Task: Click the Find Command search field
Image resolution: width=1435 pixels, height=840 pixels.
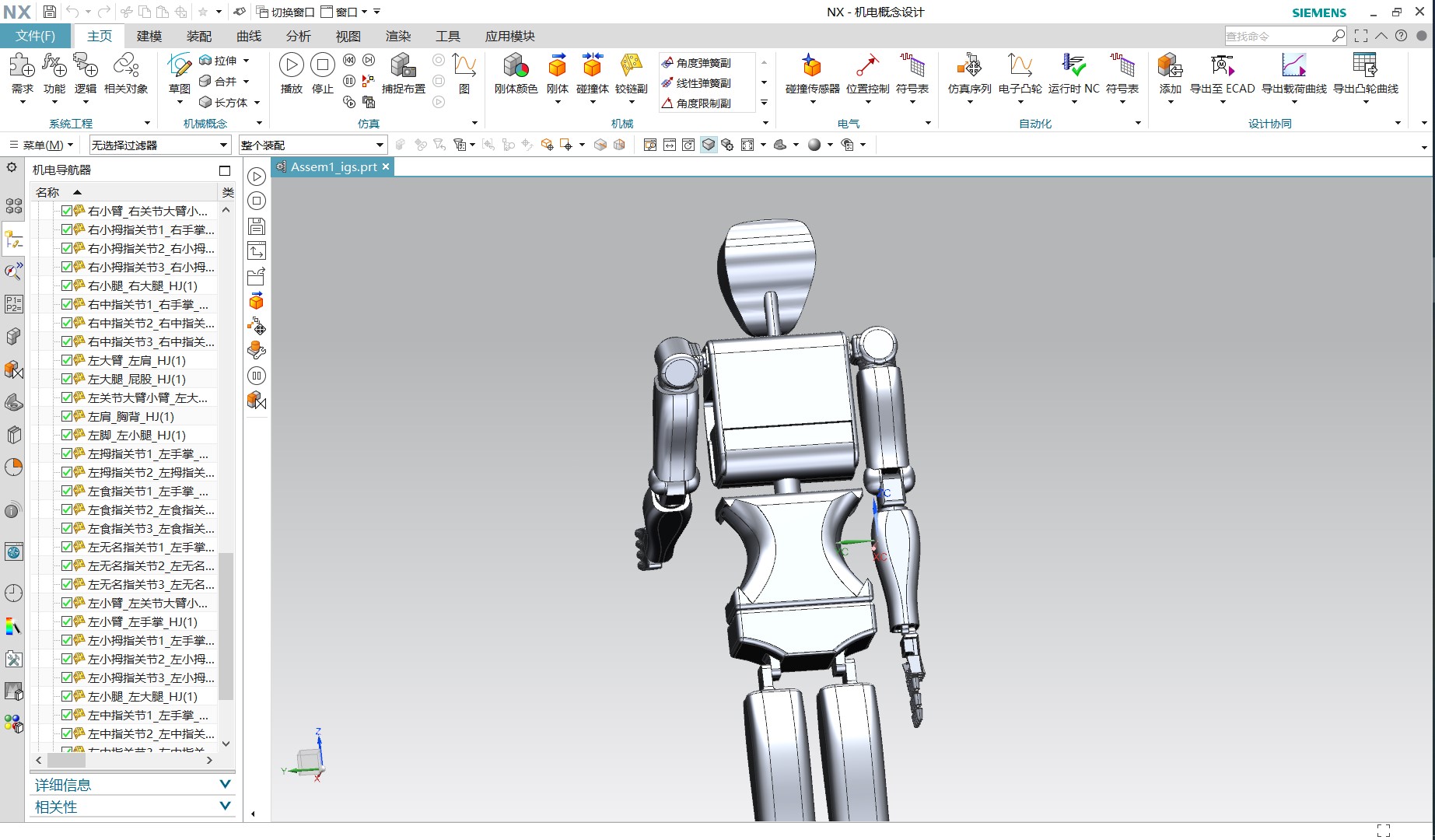Action: pyautogui.click(x=1278, y=36)
